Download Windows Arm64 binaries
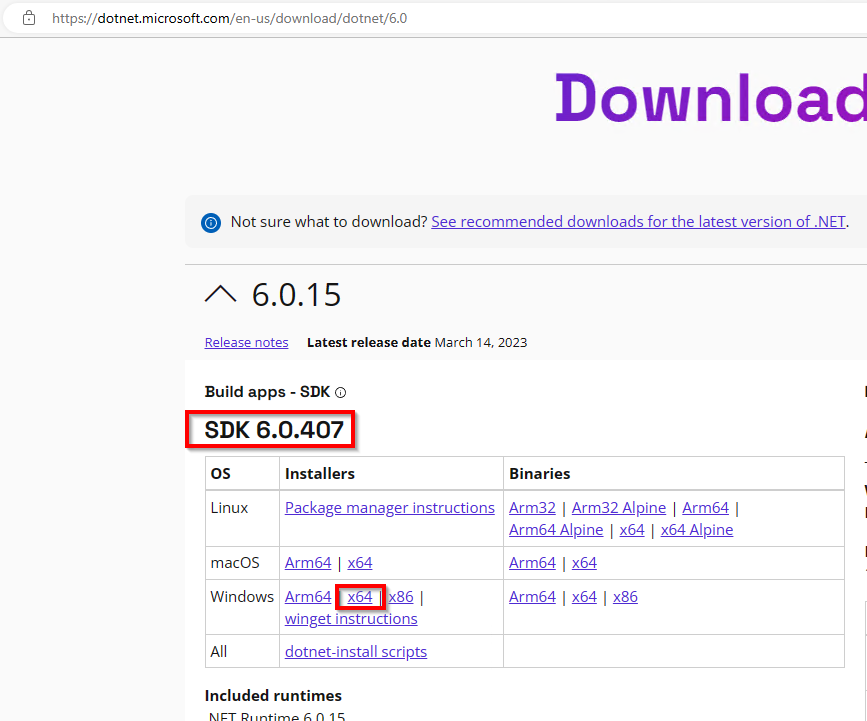This screenshot has width=867, height=721. pyautogui.click(x=532, y=597)
